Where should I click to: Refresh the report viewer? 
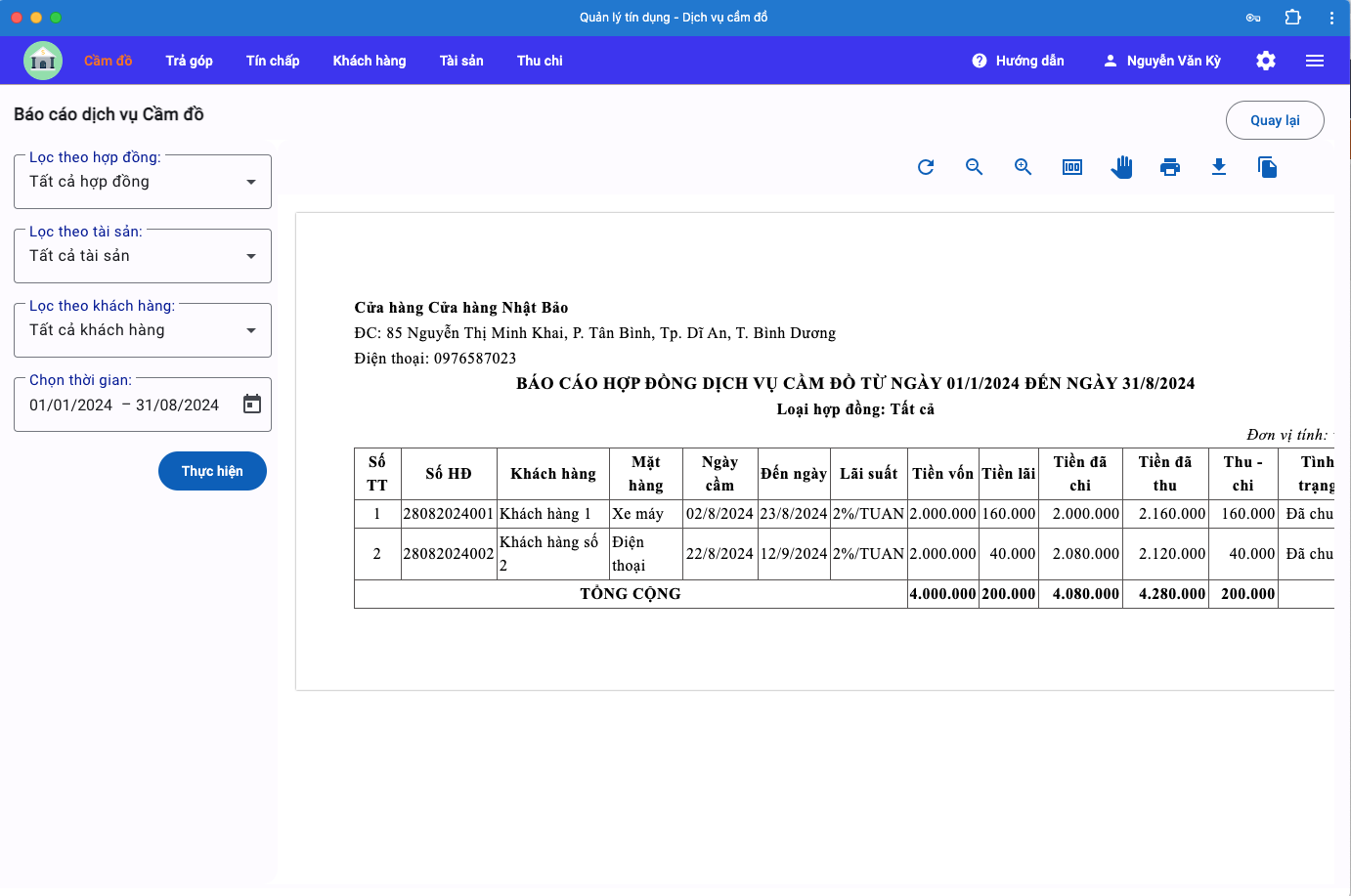tap(926, 167)
